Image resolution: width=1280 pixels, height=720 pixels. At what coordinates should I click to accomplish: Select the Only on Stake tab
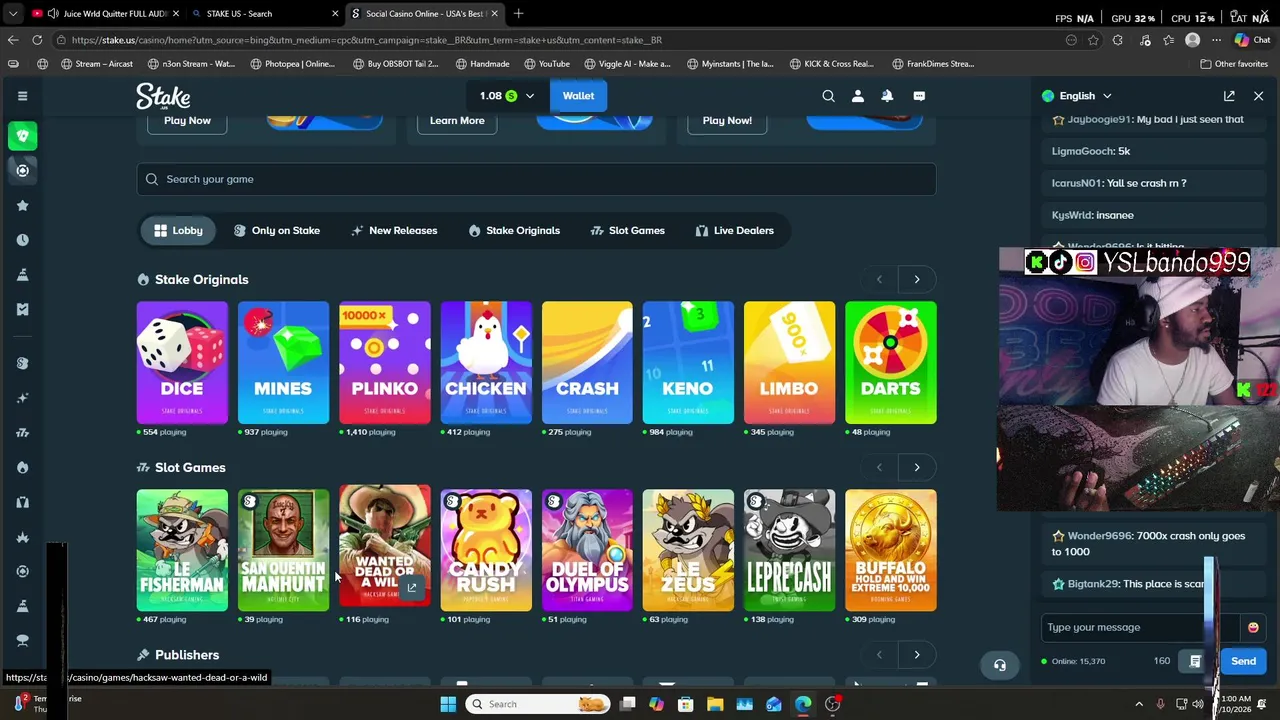276,230
